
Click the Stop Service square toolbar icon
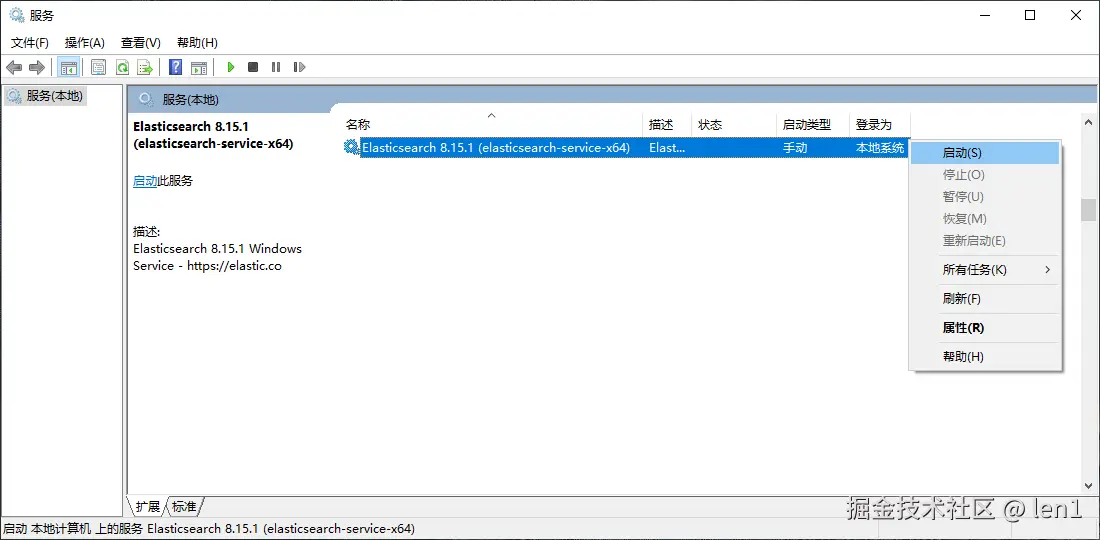[x=253, y=67]
